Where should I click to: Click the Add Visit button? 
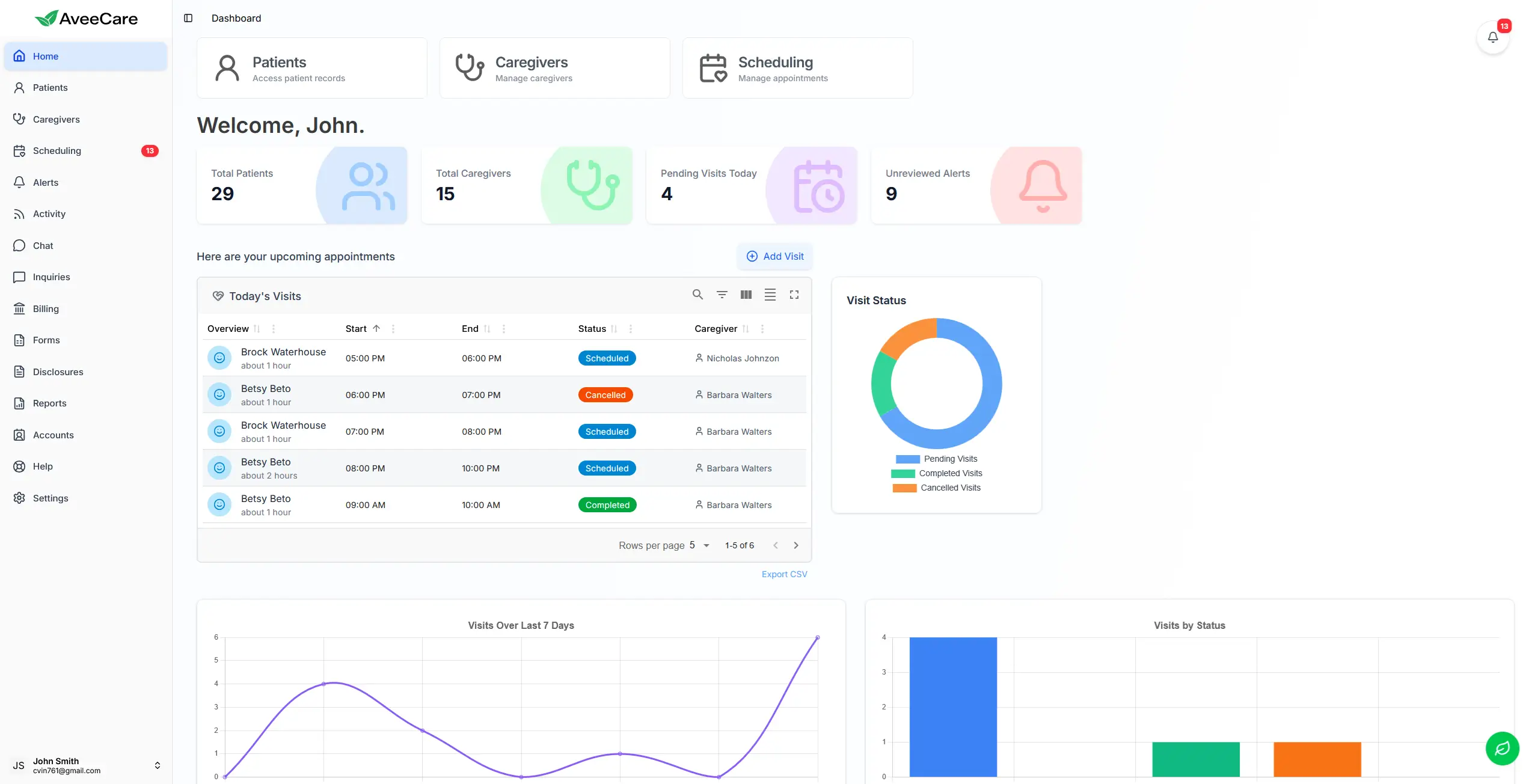[774, 256]
